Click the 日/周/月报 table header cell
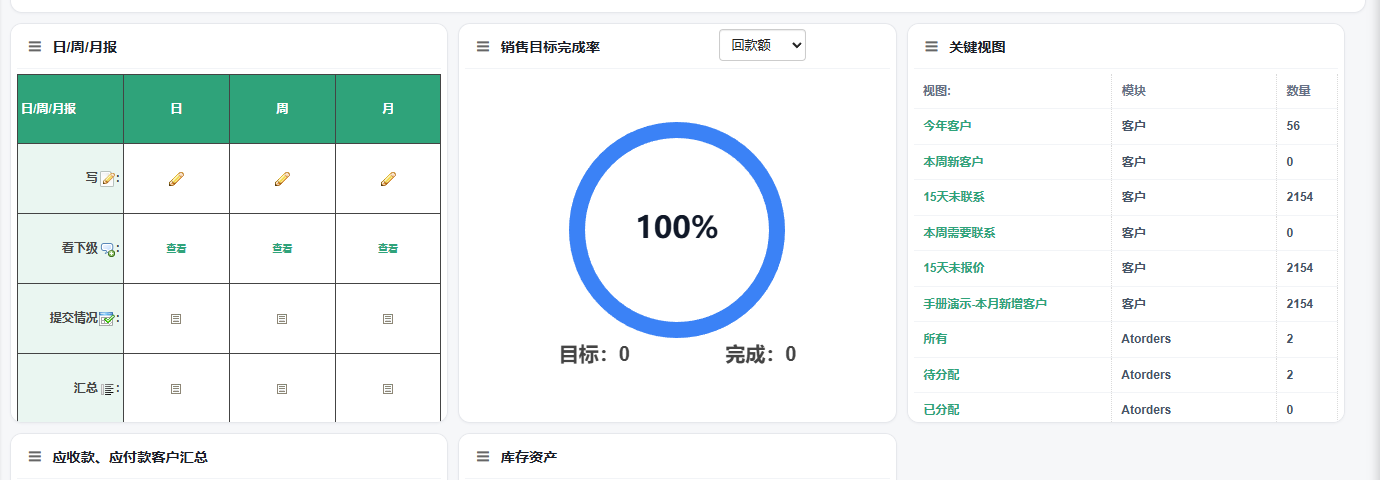 point(70,109)
